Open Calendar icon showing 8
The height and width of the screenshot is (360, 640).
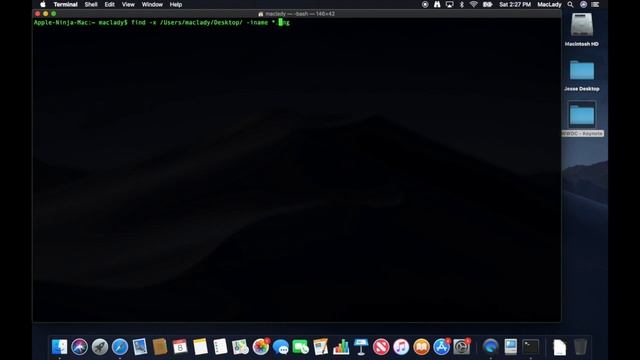[x=180, y=347]
